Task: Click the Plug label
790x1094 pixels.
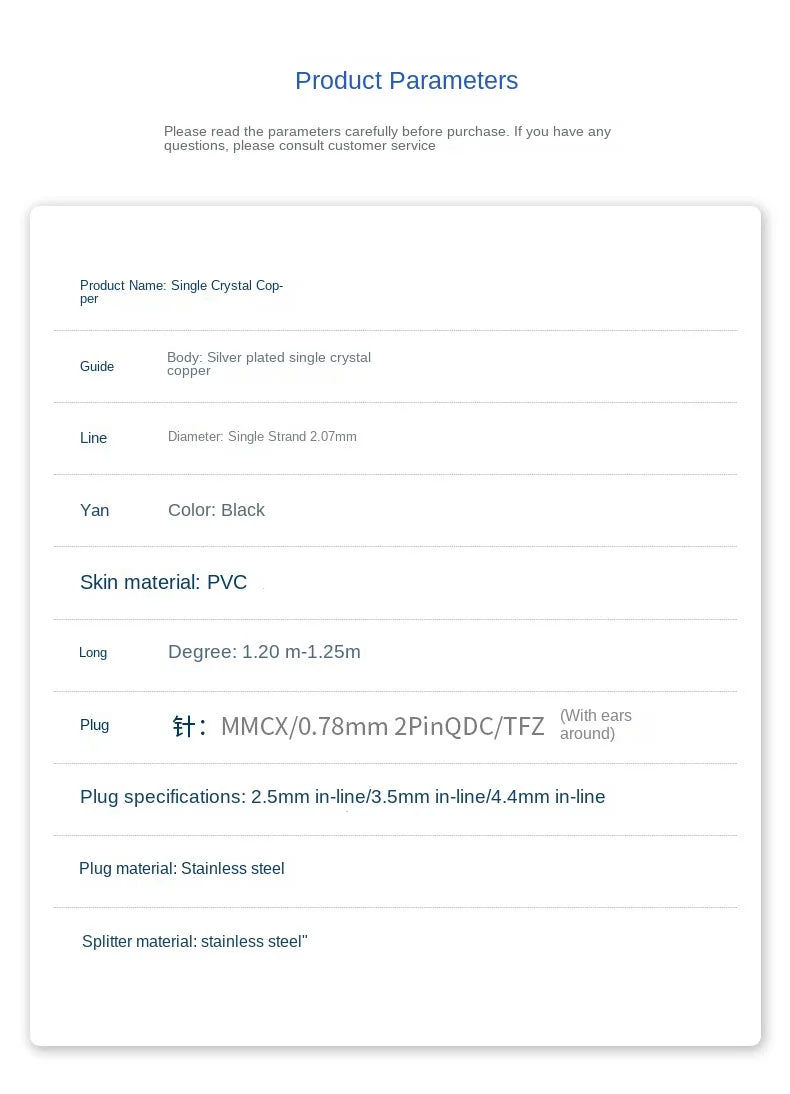Action: [x=95, y=725]
